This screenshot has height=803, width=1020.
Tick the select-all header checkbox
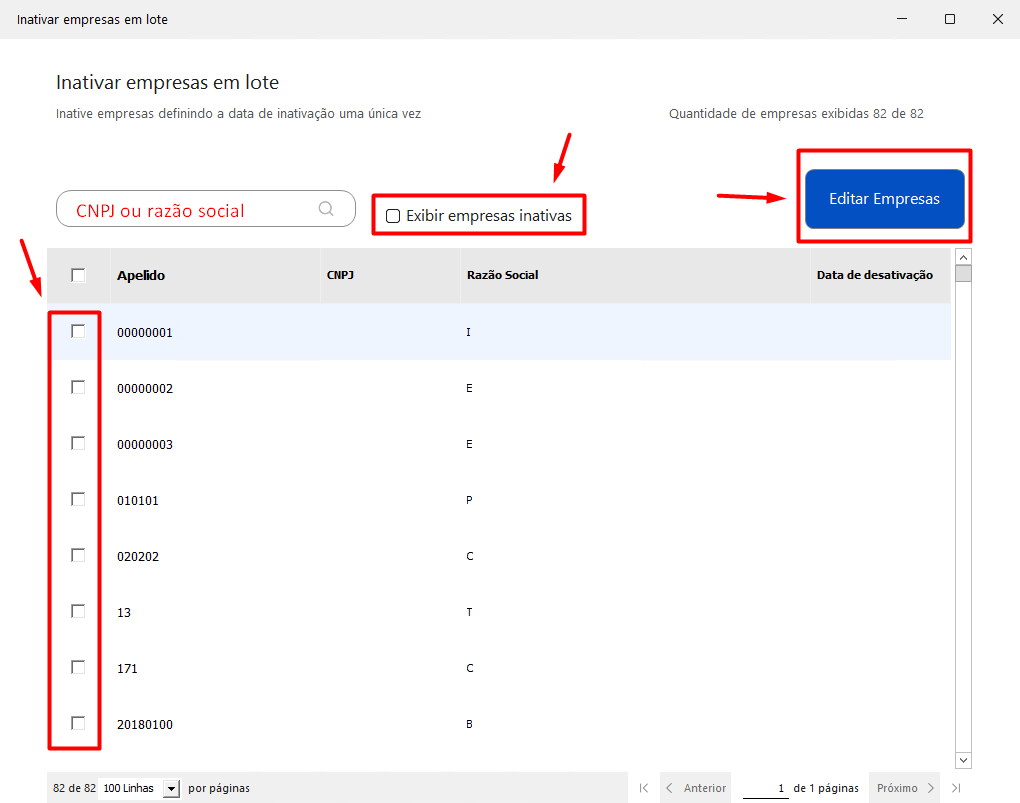click(78, 275)
